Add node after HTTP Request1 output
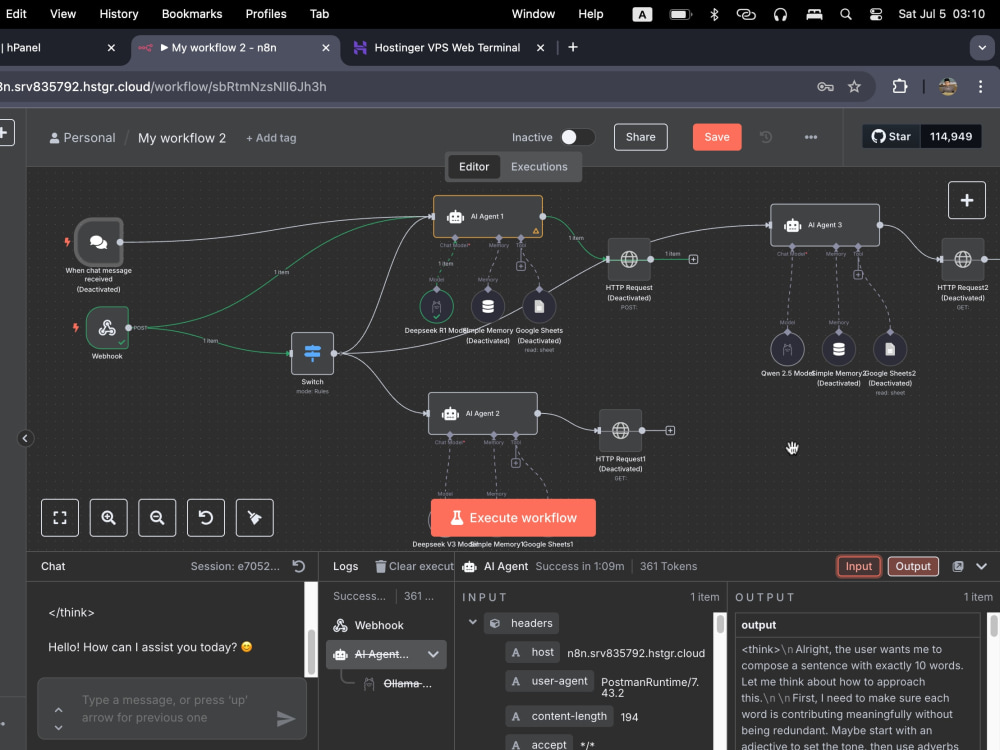Screen dimensions: 1000x750 (670, 430)
